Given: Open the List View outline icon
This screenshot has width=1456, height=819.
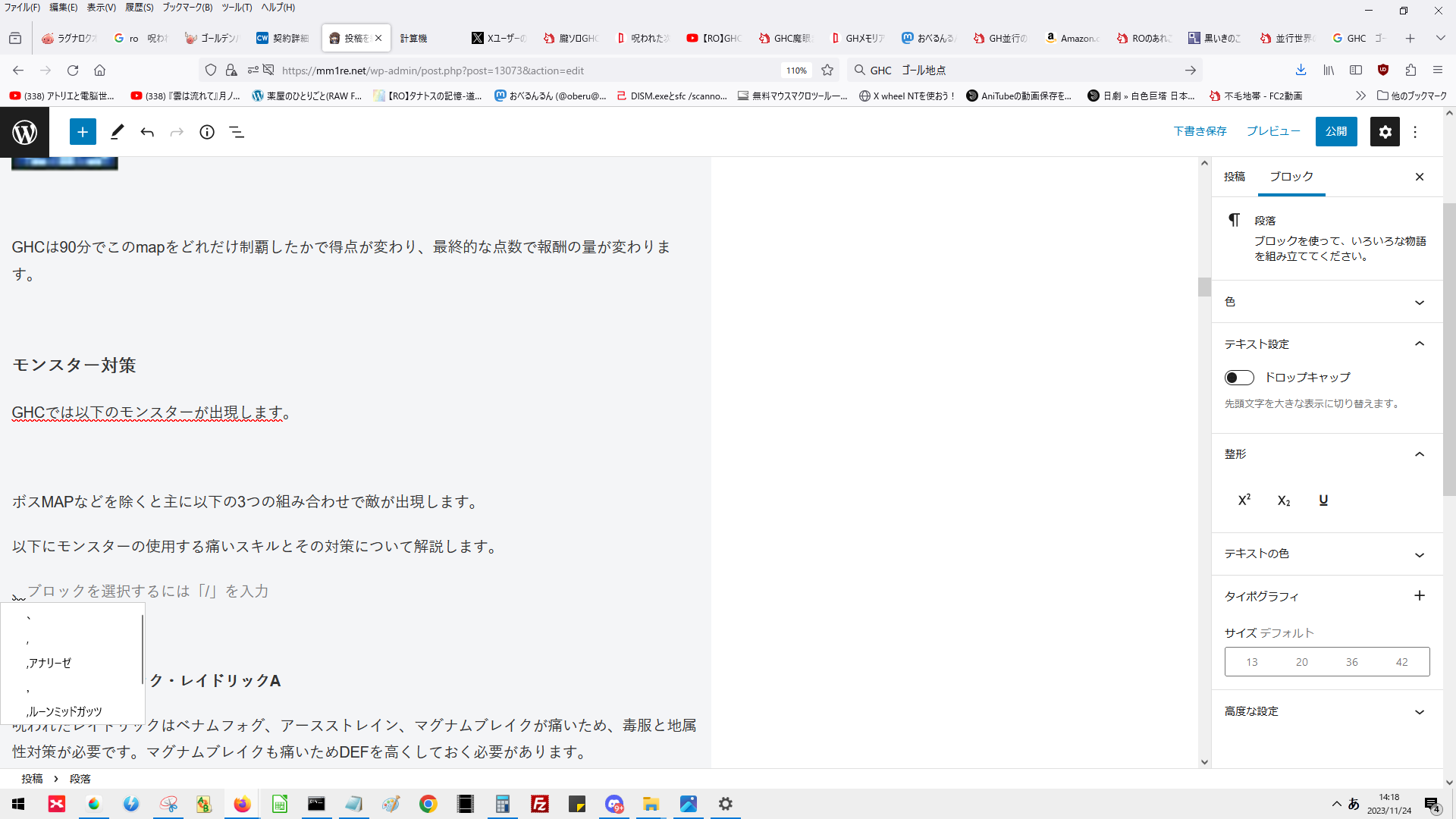Looking at the screenshot, I should (x=237, y=132).
